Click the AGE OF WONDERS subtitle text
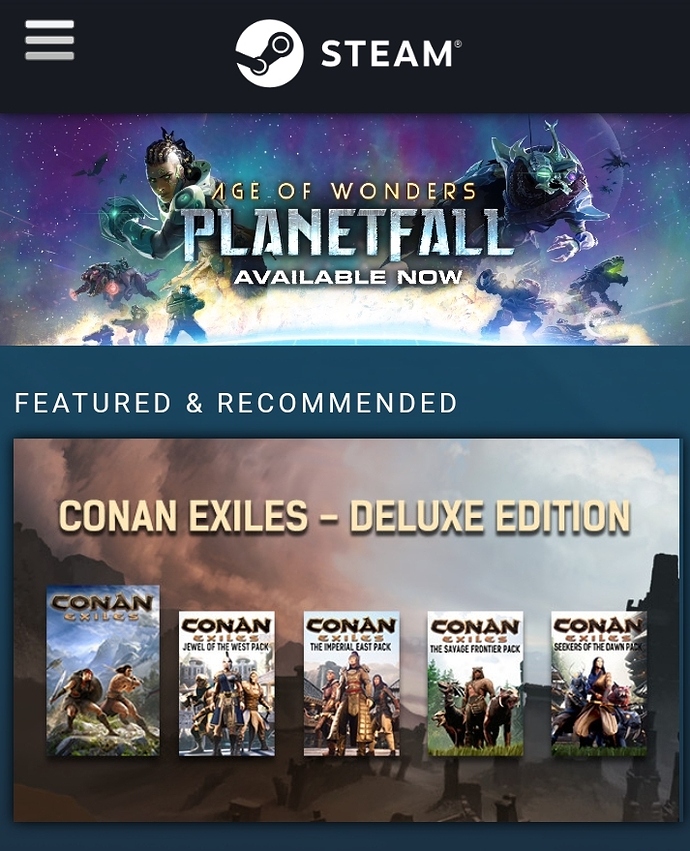 (x=343, y=191)
